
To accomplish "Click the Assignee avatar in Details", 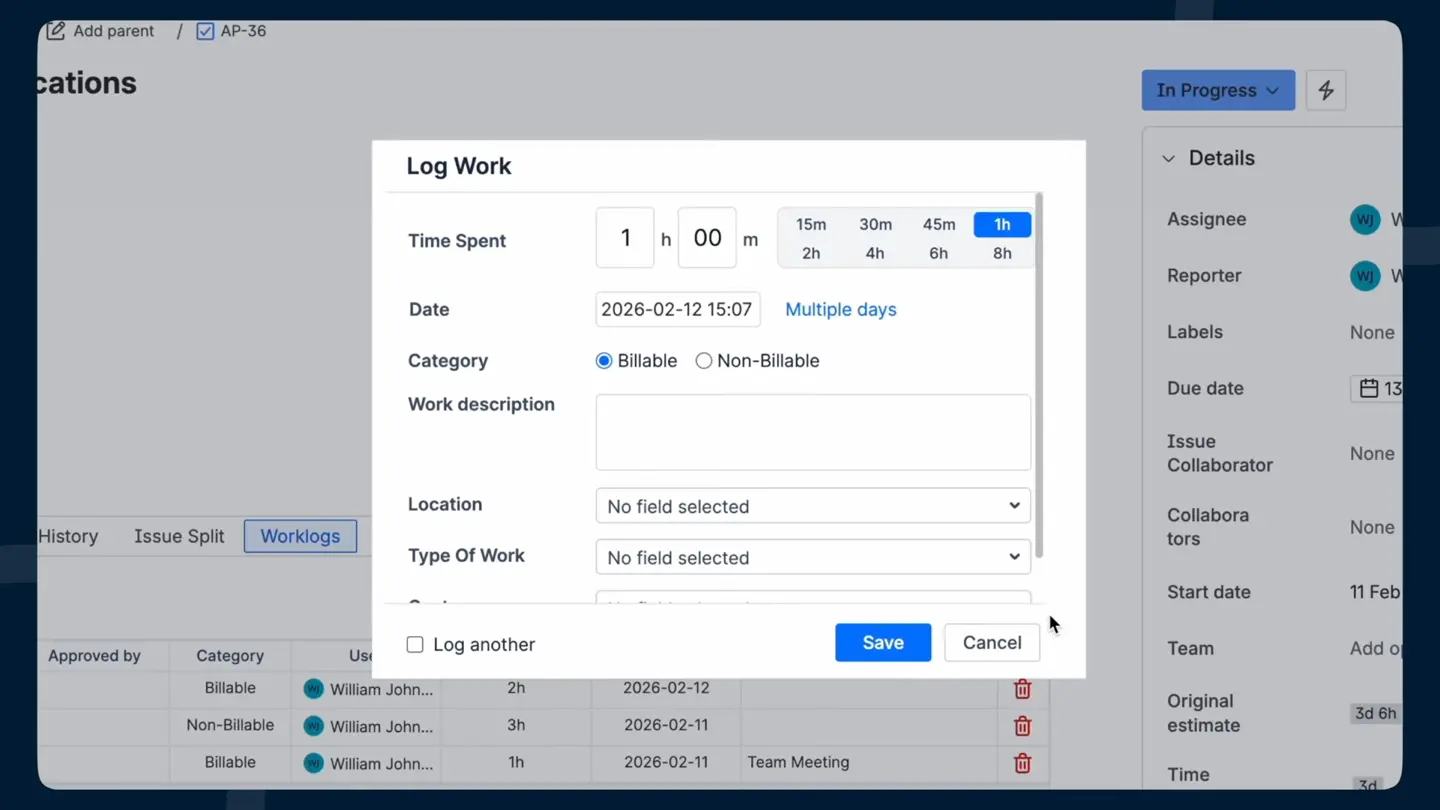I will [x=1365, y=219].
